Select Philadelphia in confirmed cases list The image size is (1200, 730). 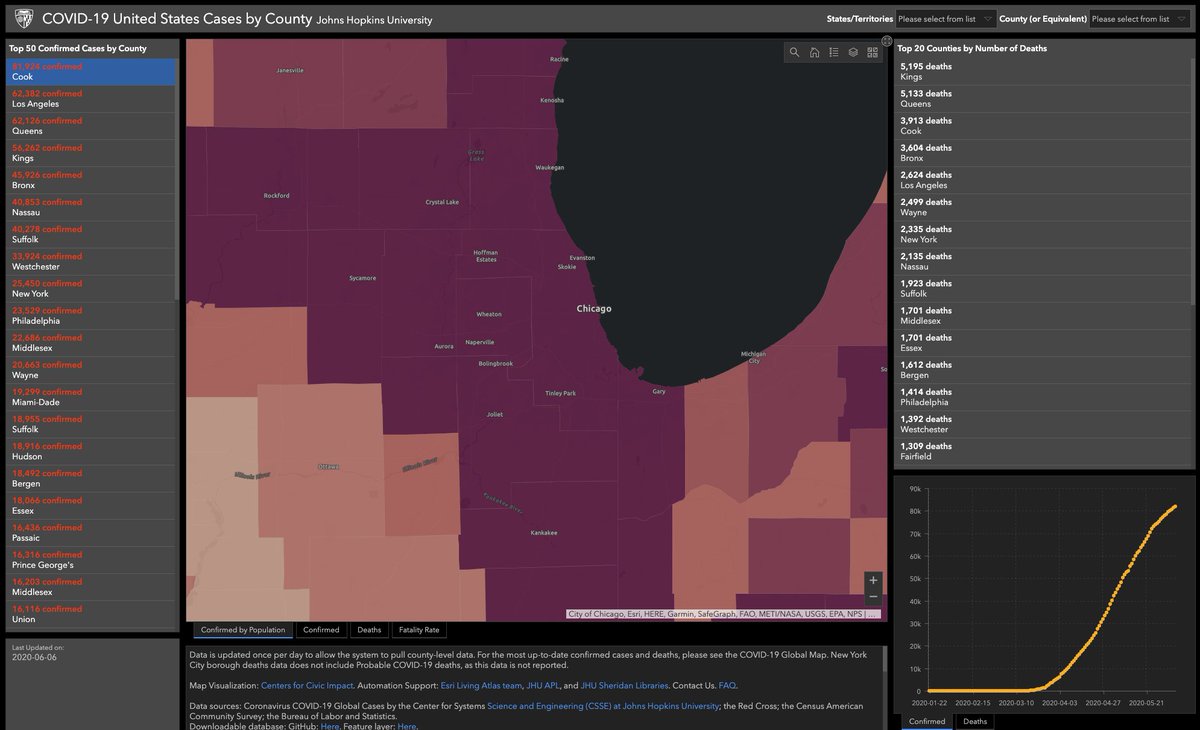tap(92, 316)
